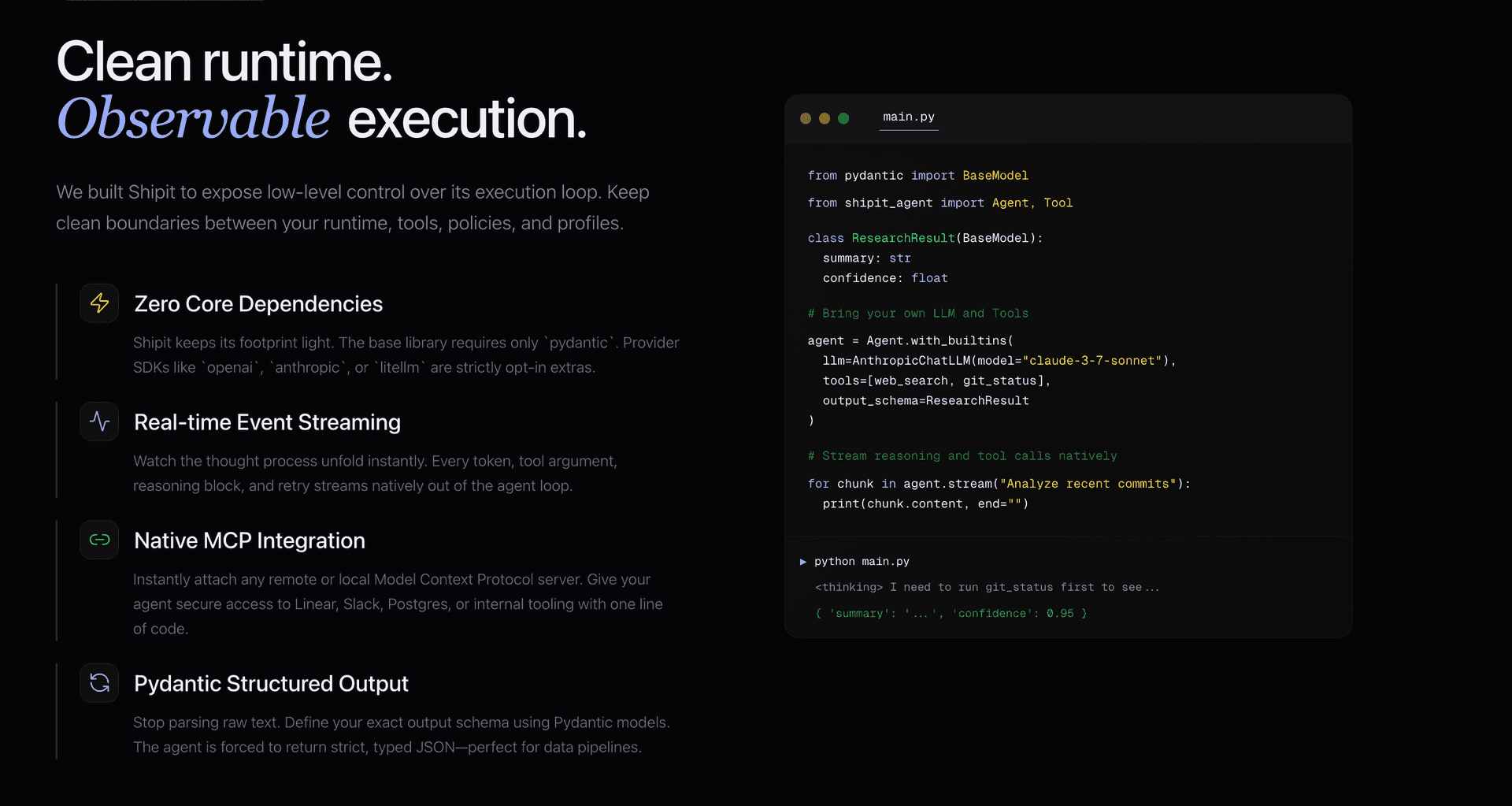The width and height of the screenshot is (1512, 806).
Task: Click the terminal prompt arrow before python main.py
Action: pyautogui.click(x=803, y=562)
